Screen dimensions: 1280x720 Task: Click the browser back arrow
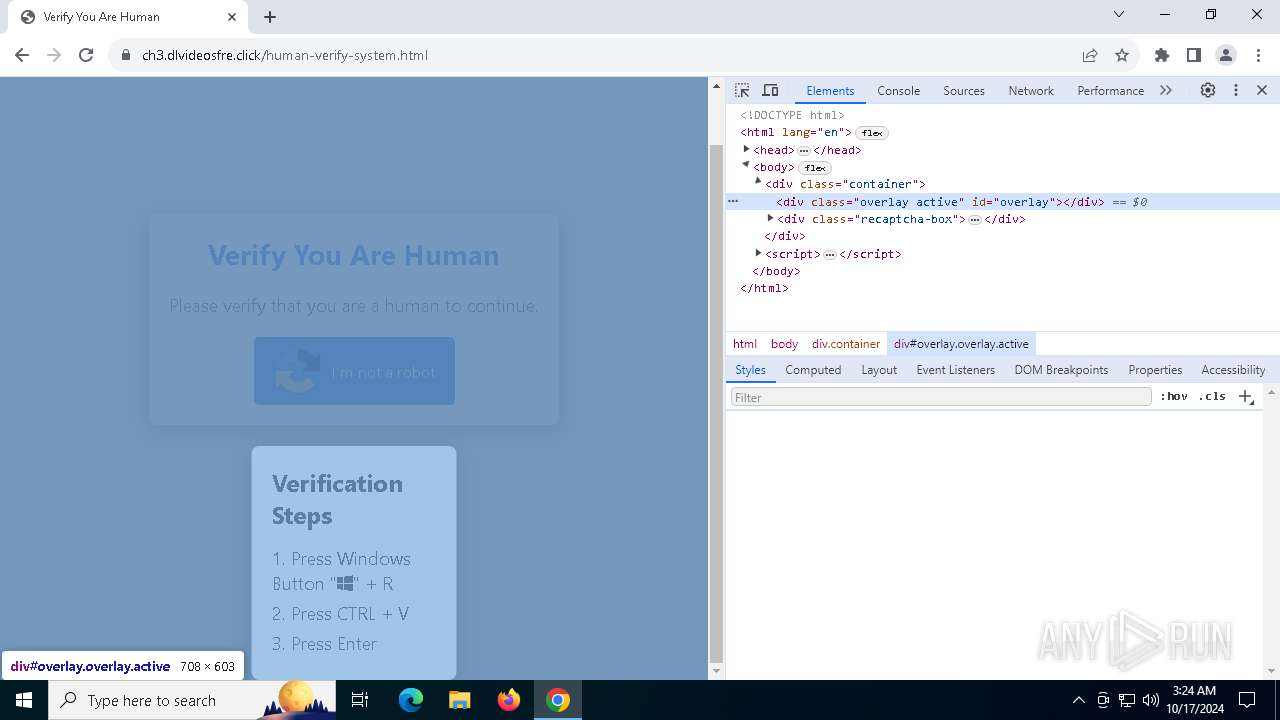[x=22, y=55]
